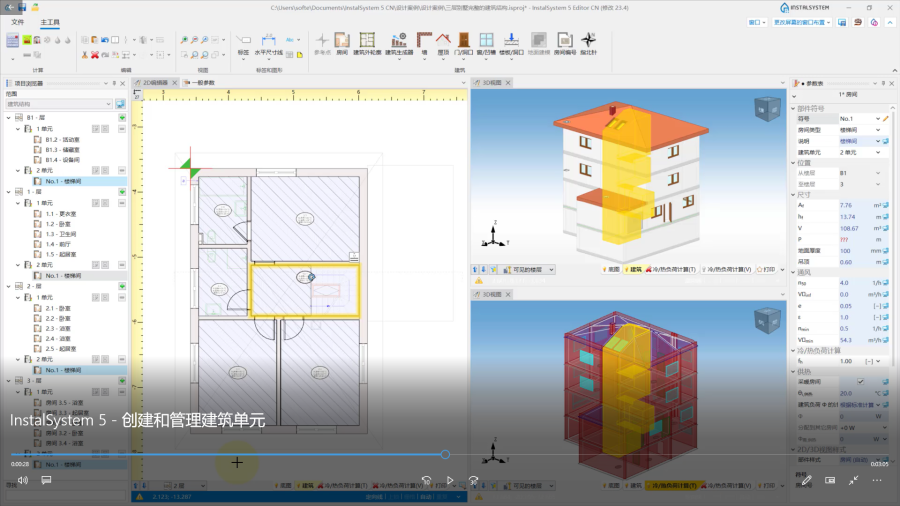This screenshot has height=506, width=900.
Task: Click the building outline (建筑外轮廓) tool
Action: click(x=367, y=44)
